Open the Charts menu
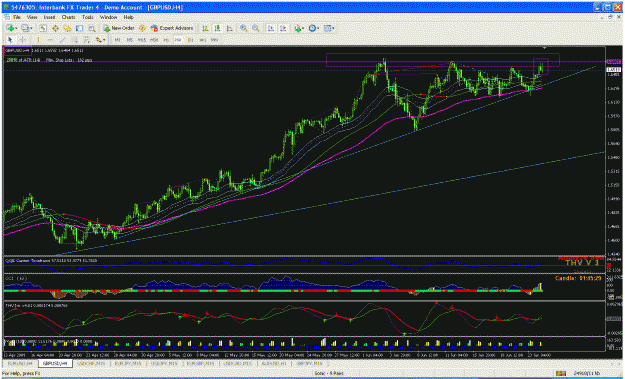 [x=69, y=18]
